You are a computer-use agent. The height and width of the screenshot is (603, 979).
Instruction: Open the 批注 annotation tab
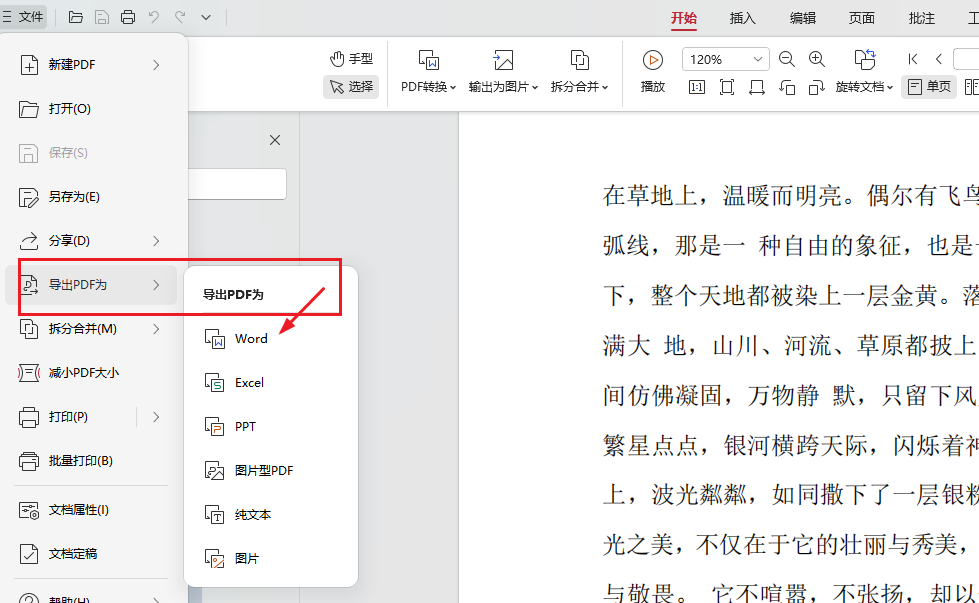pyautogui.click(x=921, y=17)
